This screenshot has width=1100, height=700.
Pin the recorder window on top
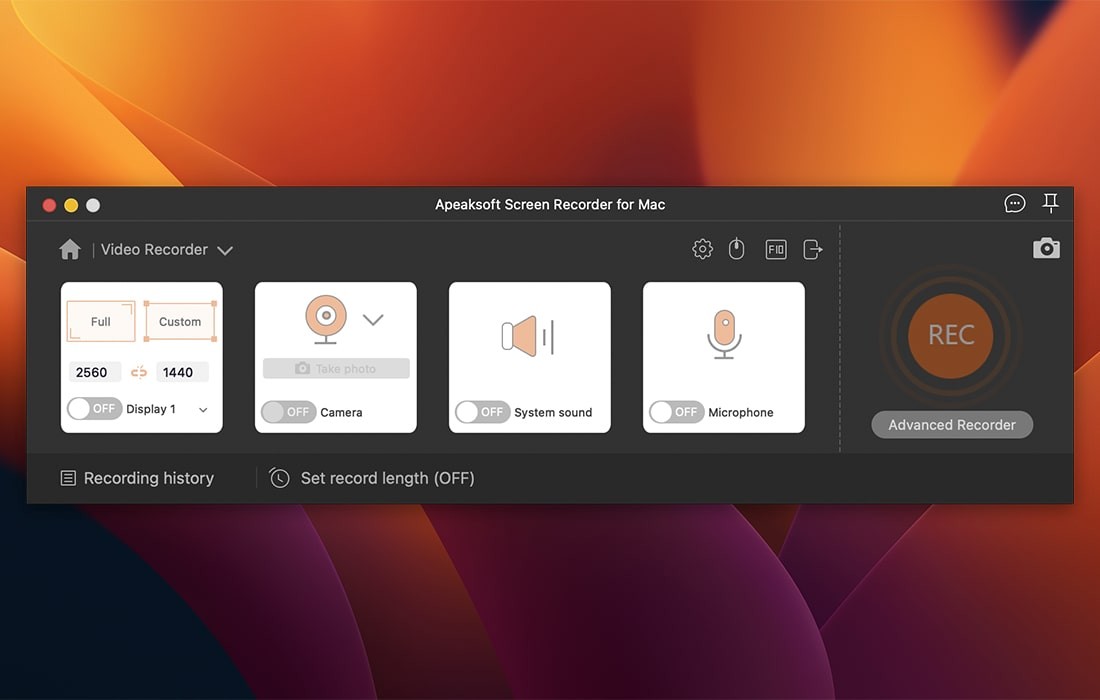coord(1051,203)
